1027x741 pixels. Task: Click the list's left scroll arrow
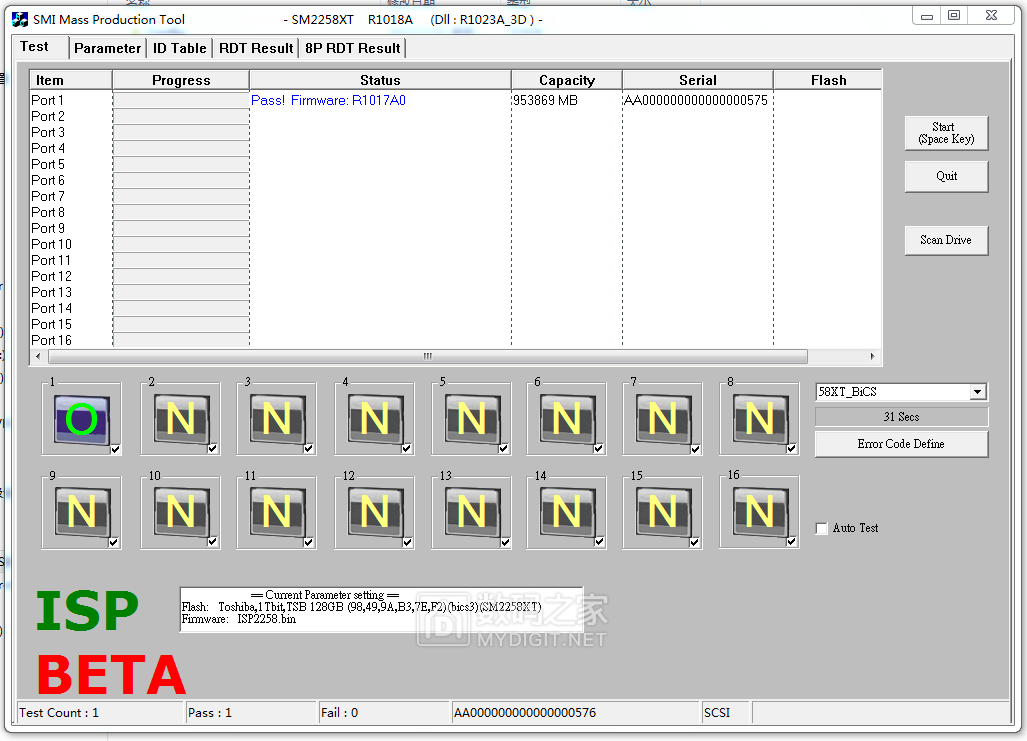(38, 357)
